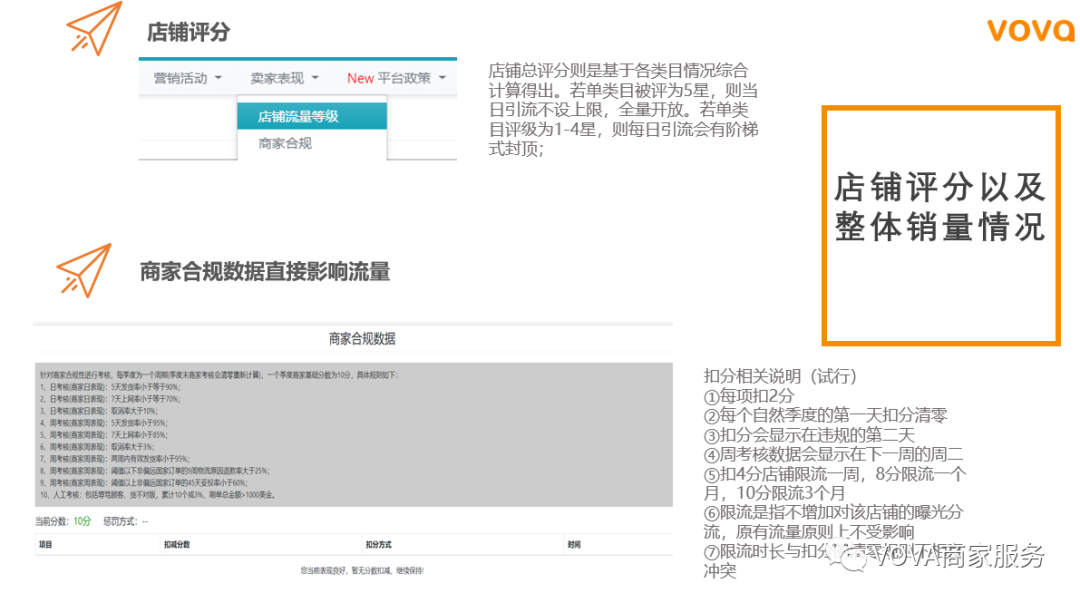Click the VOVA logo in the top right
Viewport: 1080px width, 603px height.
[1029, 30]
